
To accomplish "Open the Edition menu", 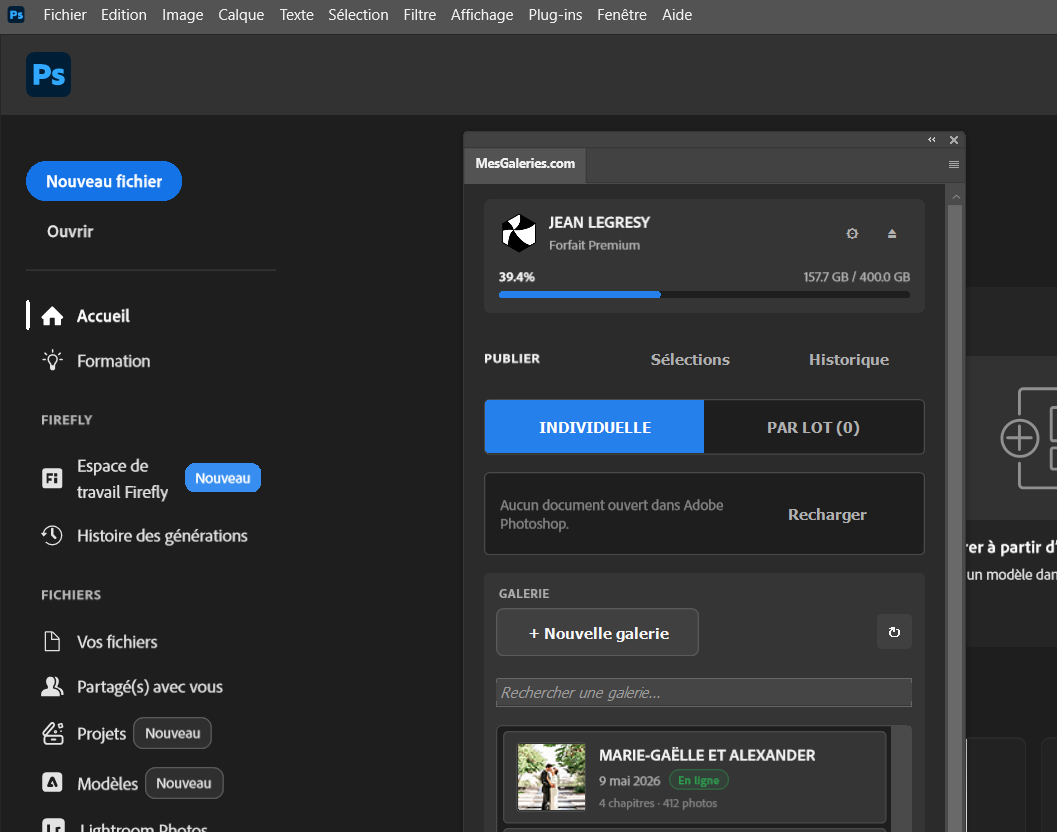I will coord(123,15).
